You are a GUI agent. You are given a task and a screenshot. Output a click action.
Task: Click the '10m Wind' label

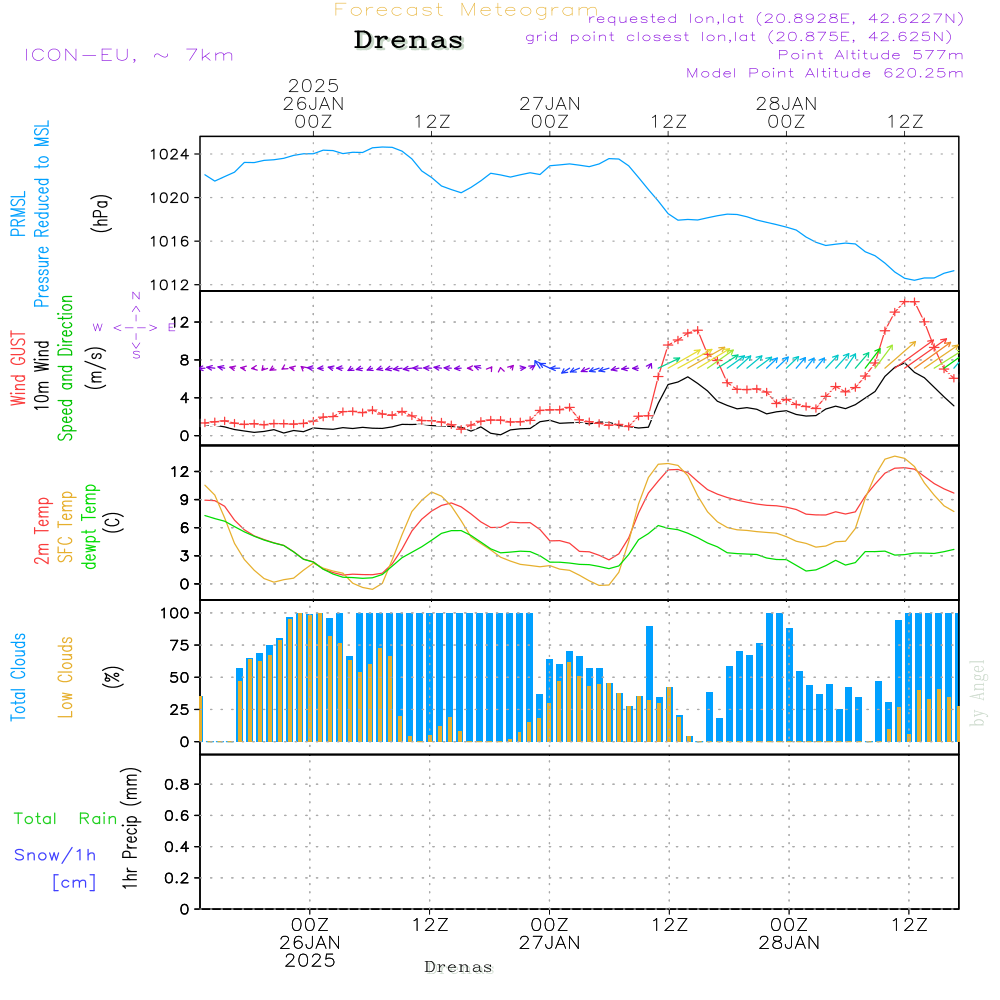41,375
